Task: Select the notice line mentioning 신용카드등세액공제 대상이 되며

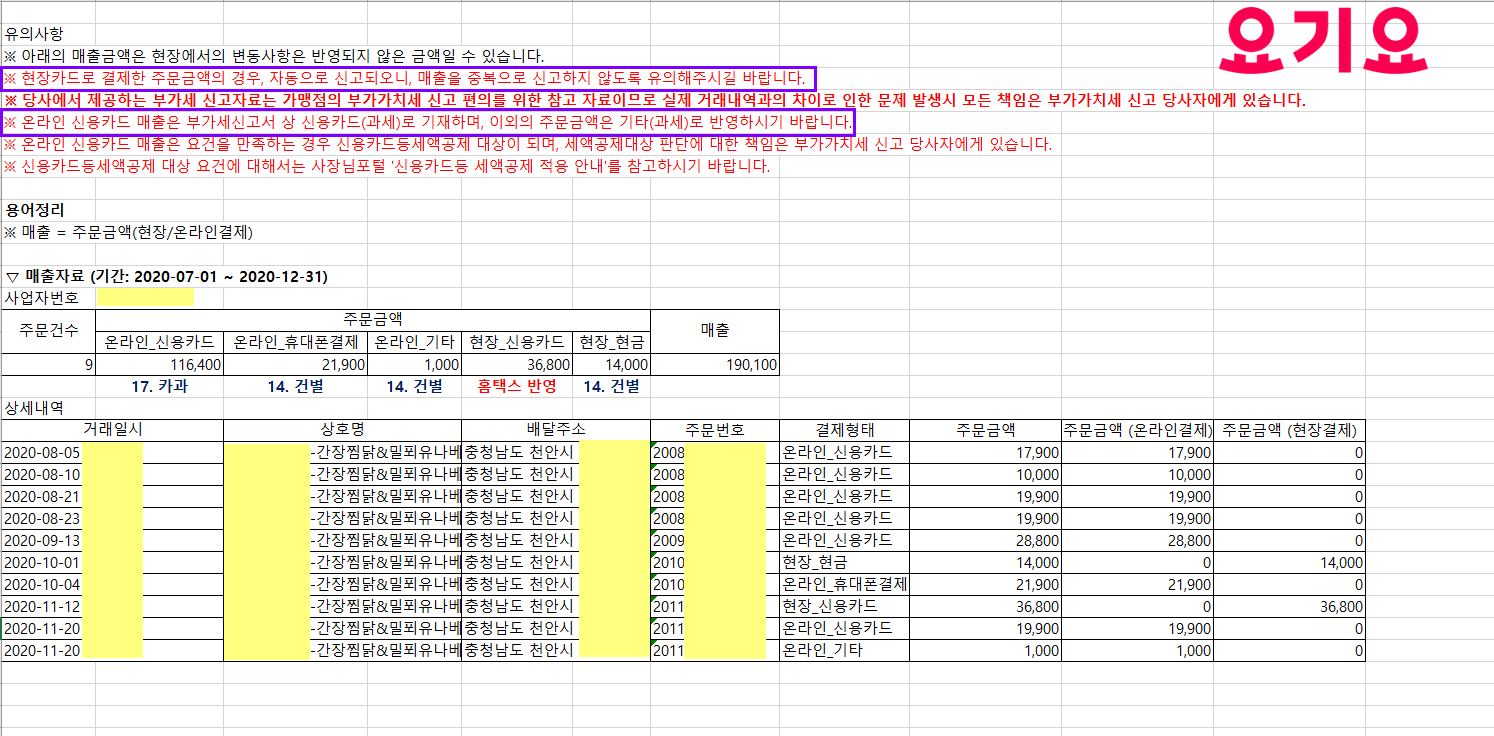Action: [x=528, y=144]
